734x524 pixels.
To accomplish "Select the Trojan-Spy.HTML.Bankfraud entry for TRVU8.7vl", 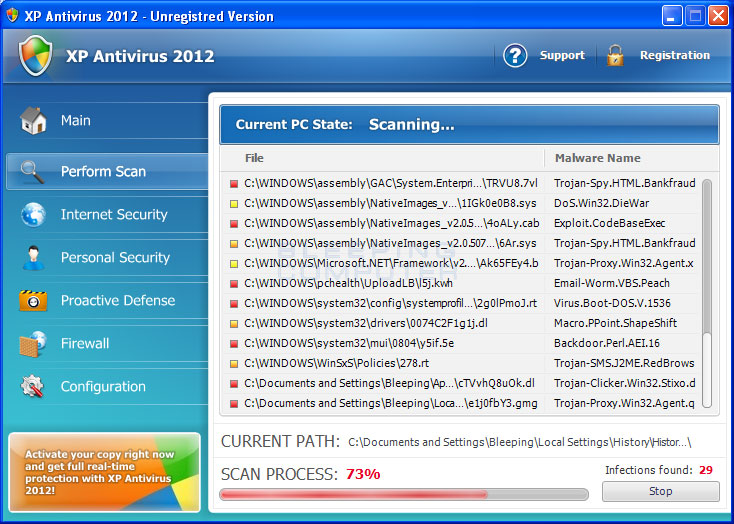I will coord(624,183).
